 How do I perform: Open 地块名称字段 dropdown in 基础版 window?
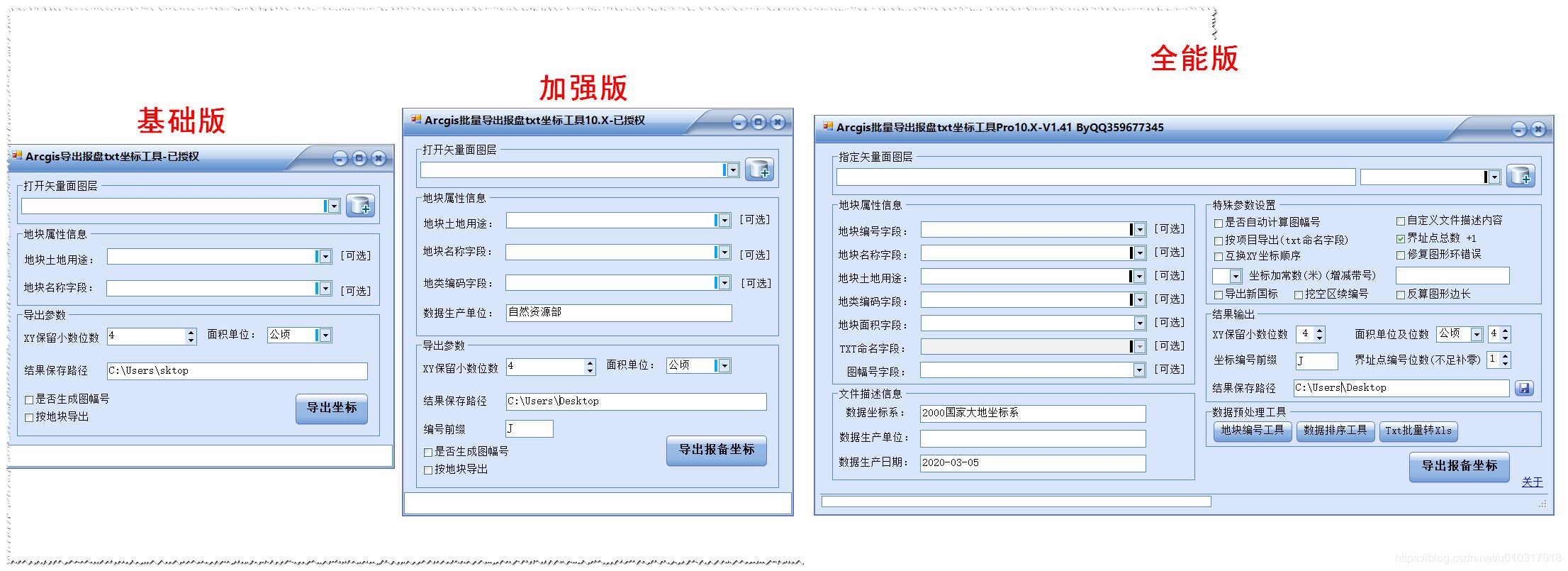325,289
